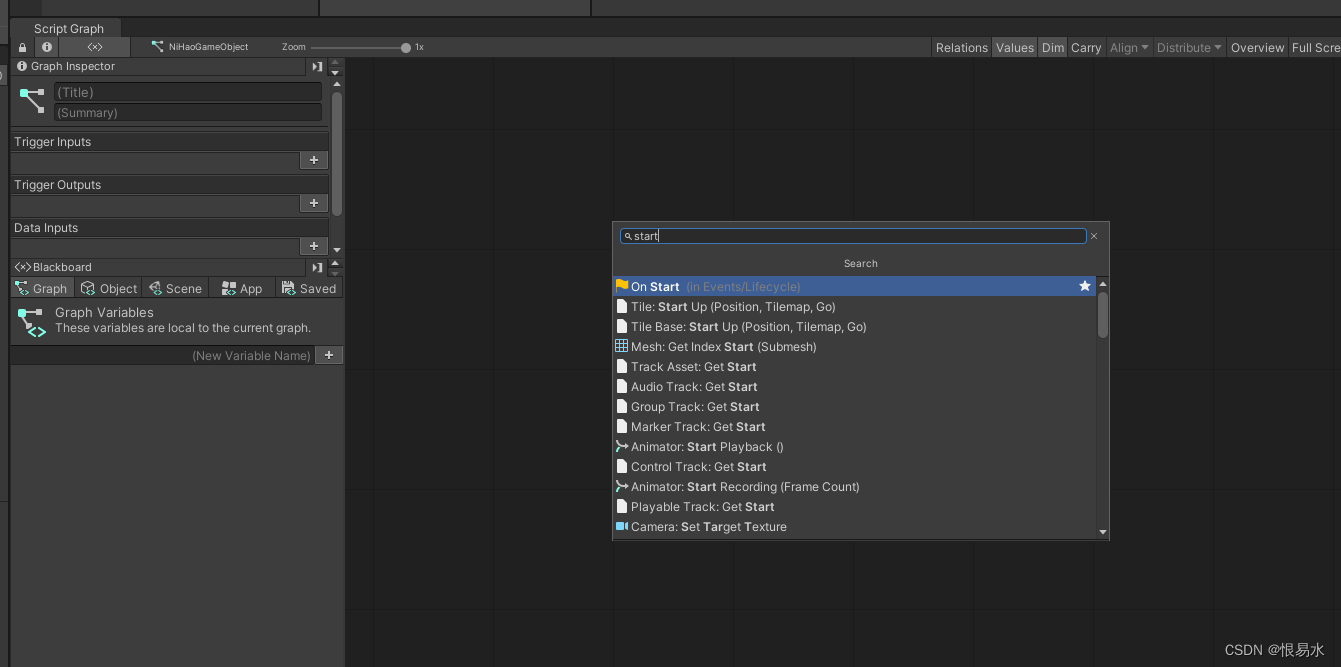1341x667 pixels.
Task: Toggle the lock icon on the graph toolbar
Action: (21, 47)
